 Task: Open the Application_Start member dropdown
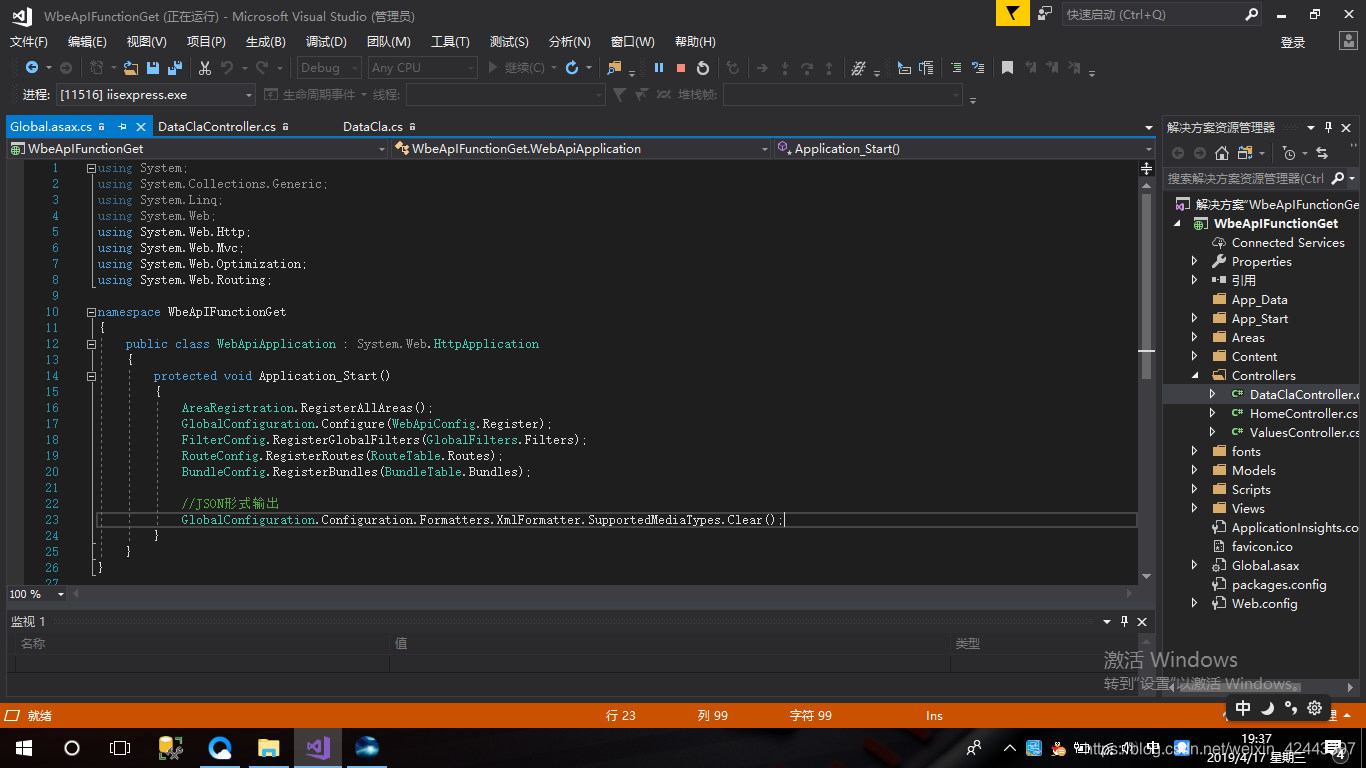965,149
